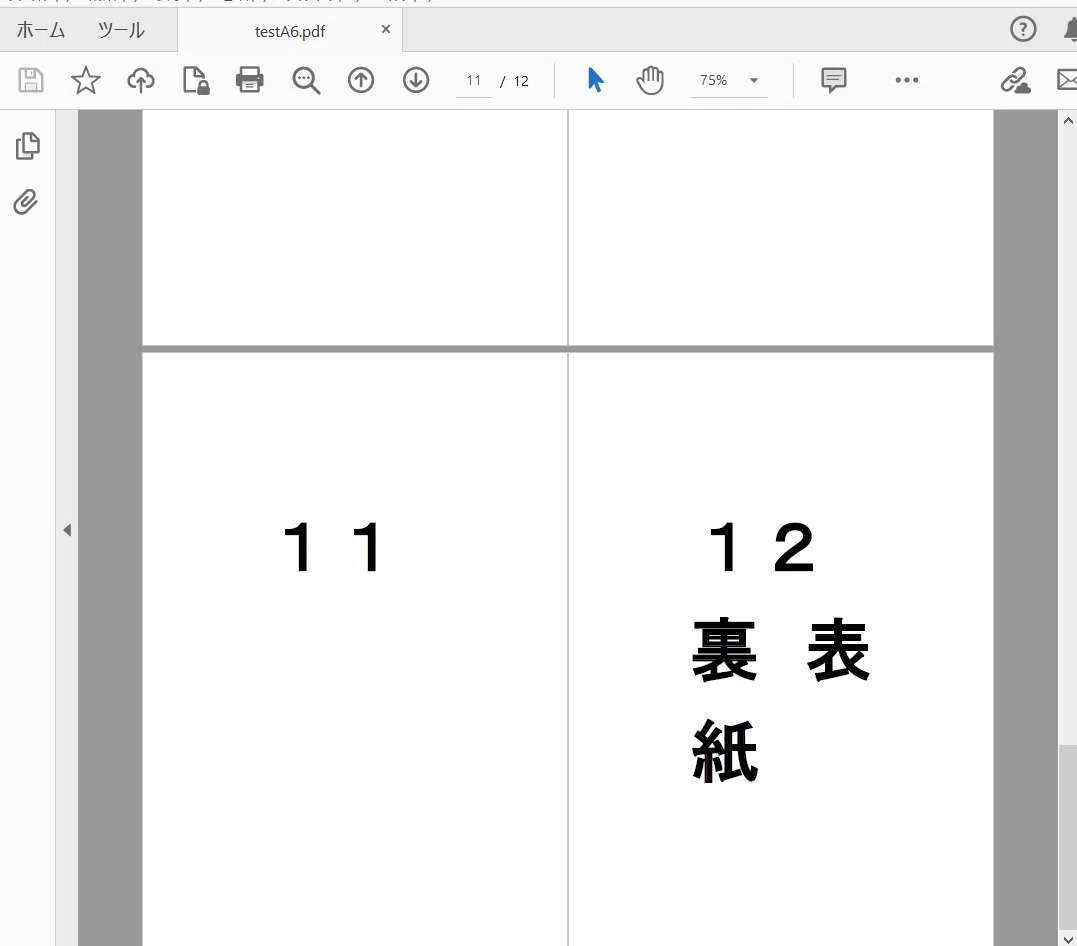The height and width of the screenshot is (946, 1077).
Task: Click the vertical scrollbar thumb
Action: 1067,836
